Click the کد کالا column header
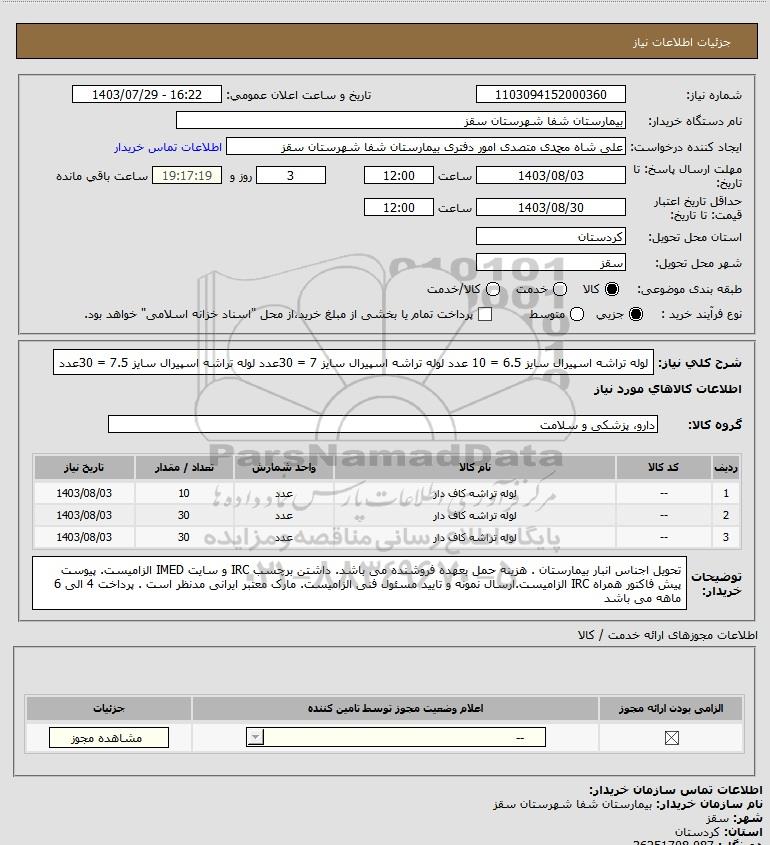Screen dimensions: 770x845 point(663,468)
